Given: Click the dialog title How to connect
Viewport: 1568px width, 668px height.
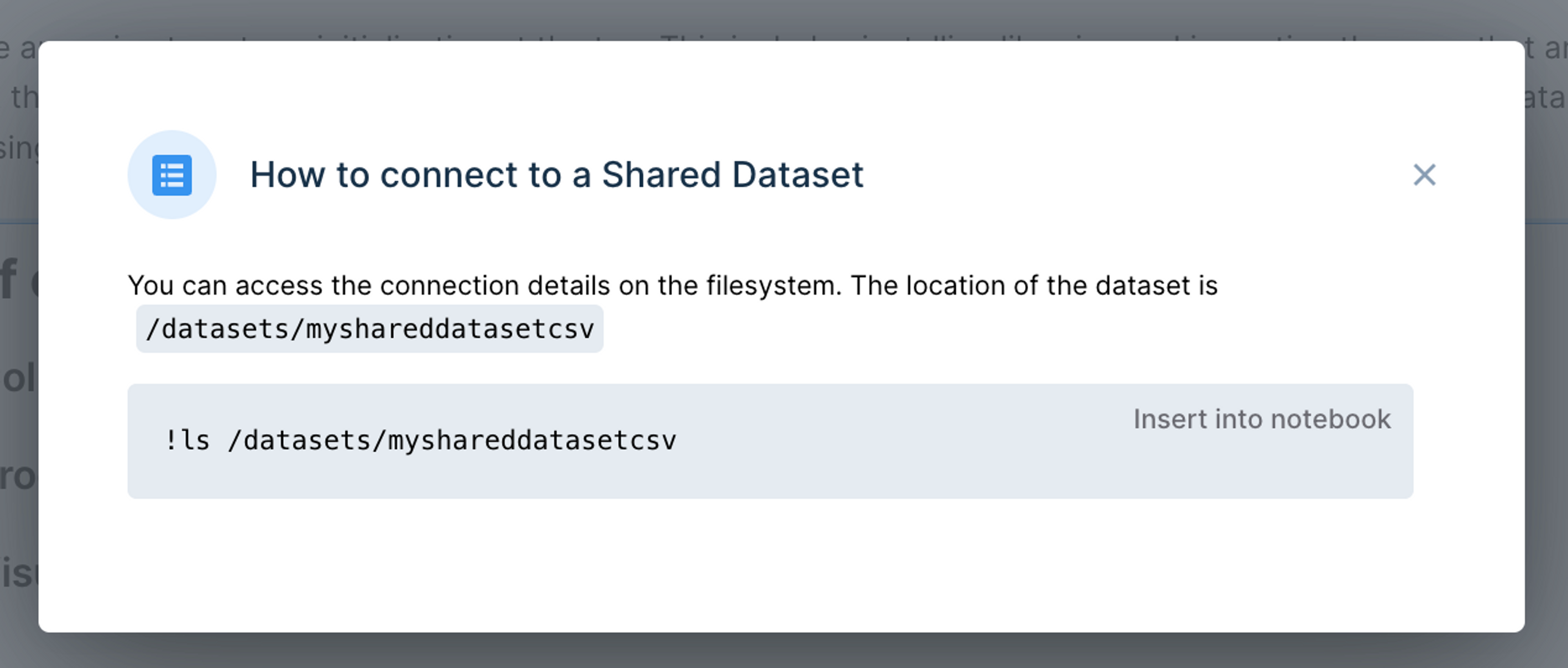Looking at the screenshot, I should pos(556,175).
